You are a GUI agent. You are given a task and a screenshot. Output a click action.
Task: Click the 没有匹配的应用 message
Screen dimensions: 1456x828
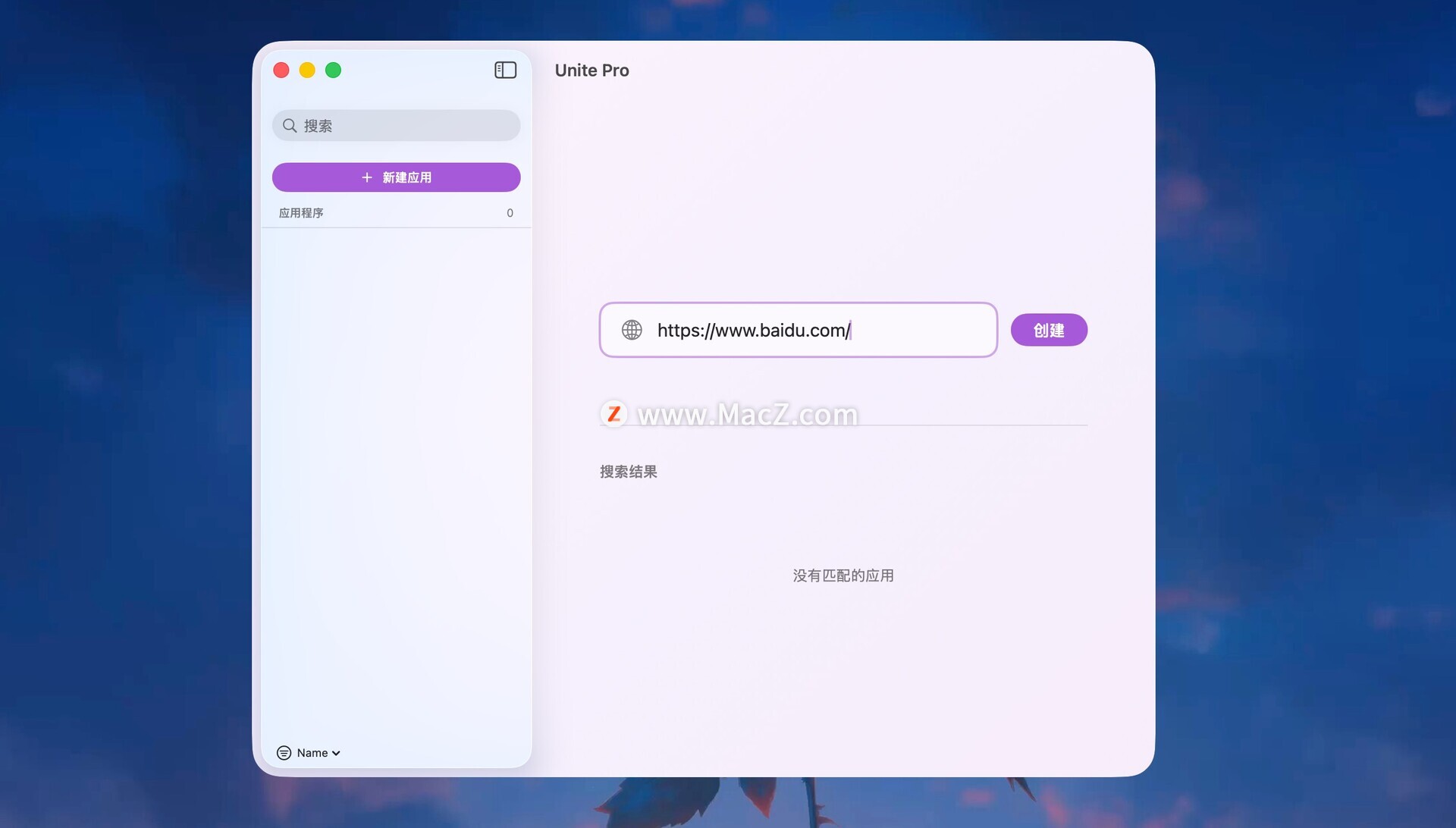(843, 576)
